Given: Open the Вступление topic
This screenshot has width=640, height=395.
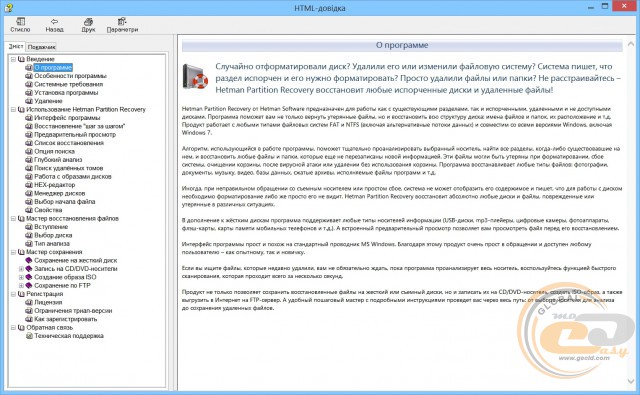Looking at the screenshot, I should coord(51,226).
